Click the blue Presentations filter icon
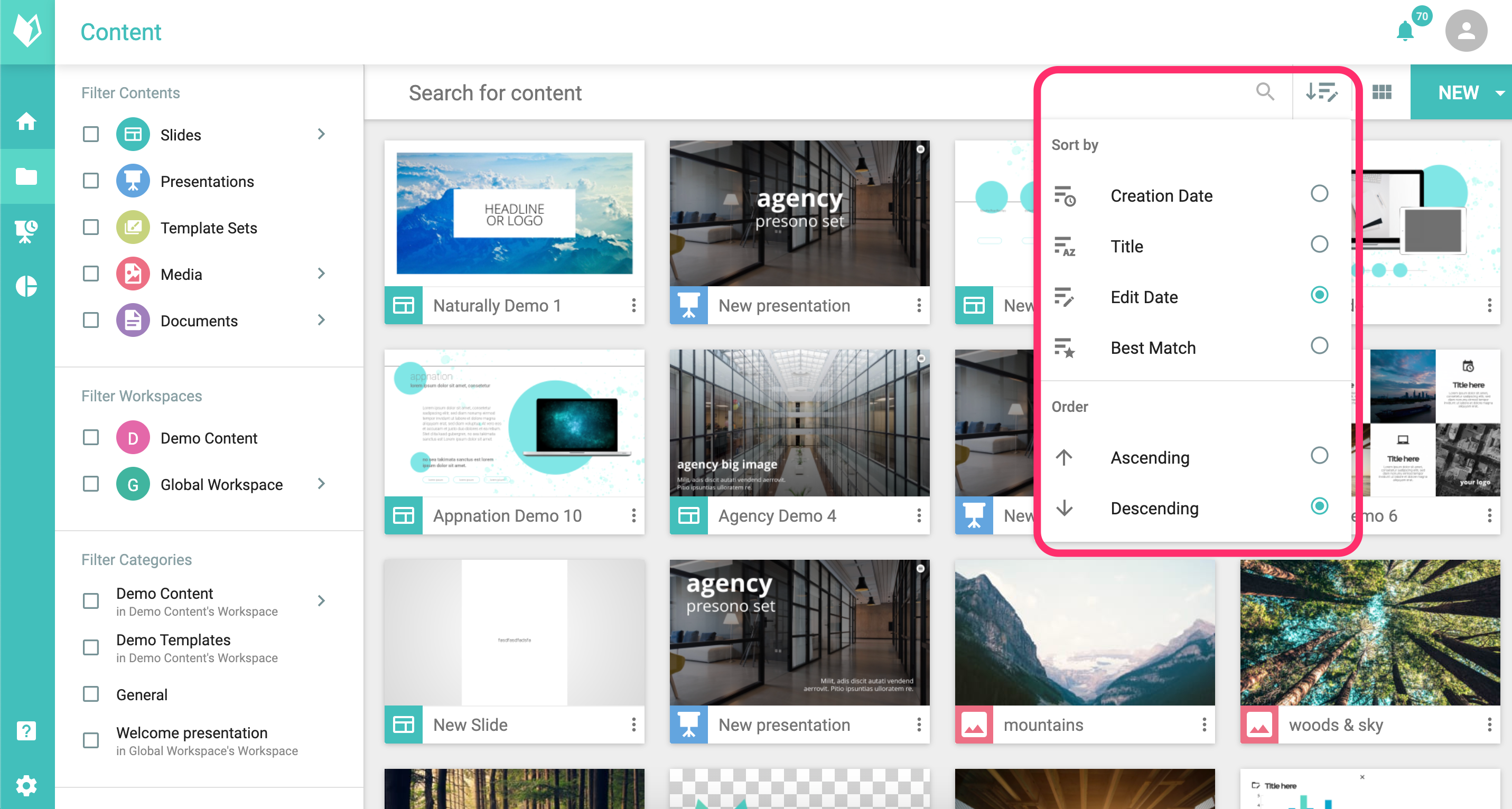Screen dimensions: 1512x809 (x=133, y=181)
